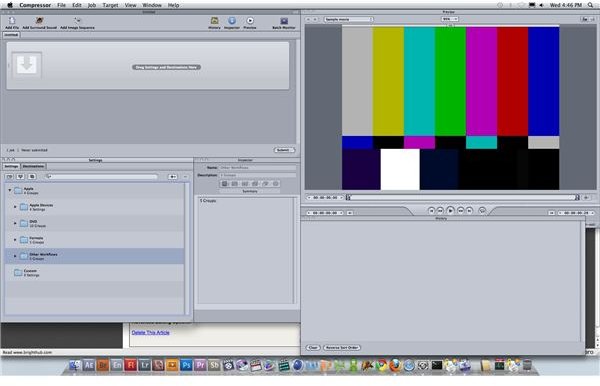The image size is (600, 386).
Task: Expand the DVD settings folder
Action: pyautogui.click(x=15, y=223)
